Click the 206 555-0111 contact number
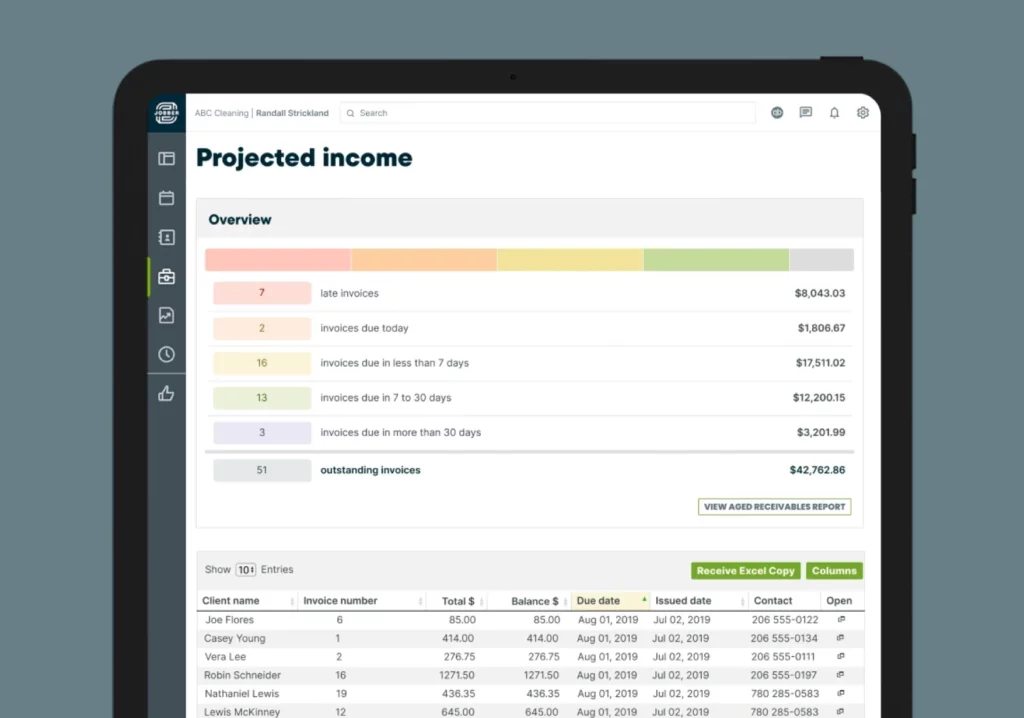Viewport: 1024px width, 718px height. [x=783, y=656]
